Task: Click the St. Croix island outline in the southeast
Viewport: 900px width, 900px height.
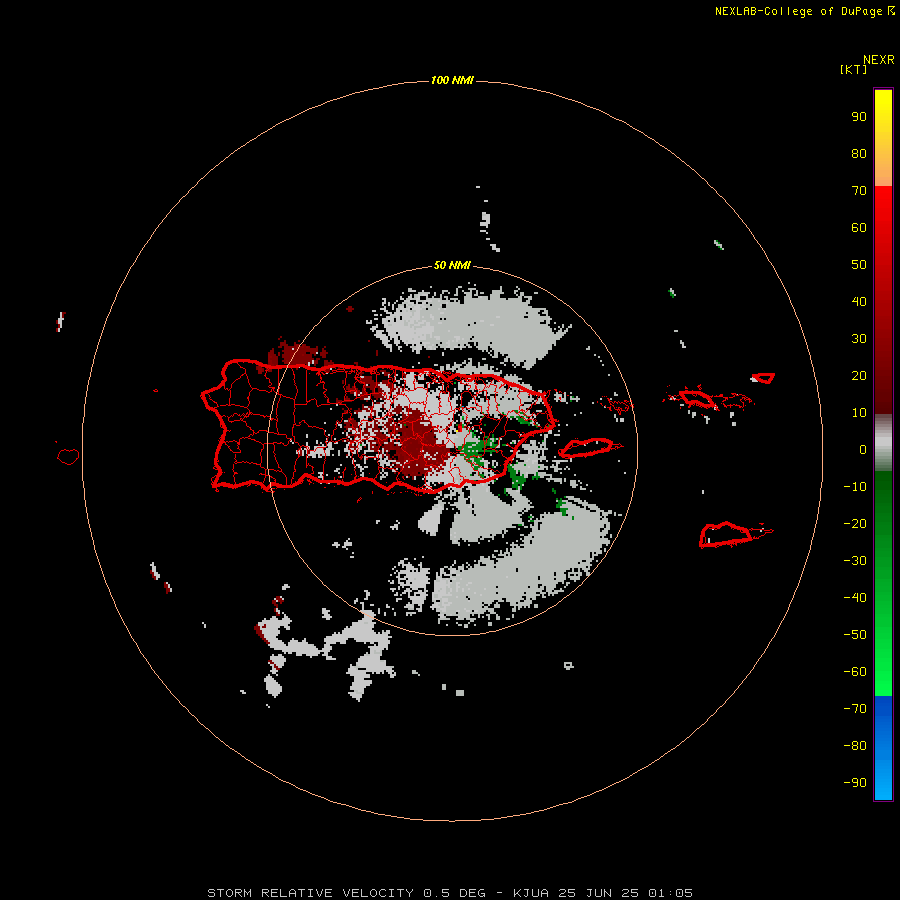Action: coord(726,534)
